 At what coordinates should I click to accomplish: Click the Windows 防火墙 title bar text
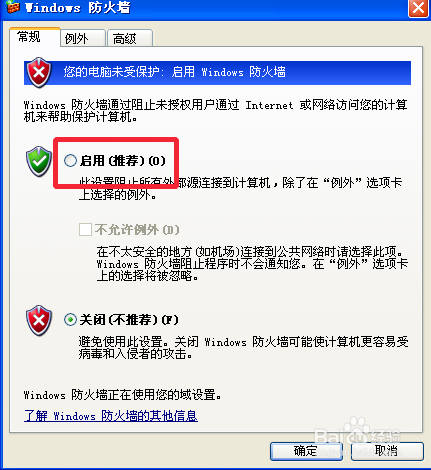78,7
